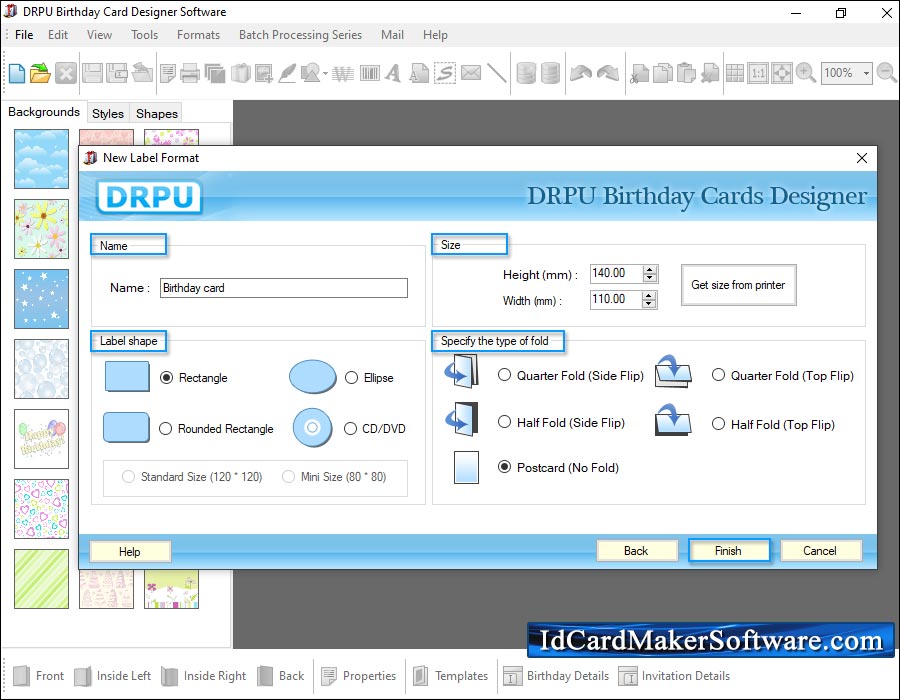This screenshot has height=700, width=900.
Task: Toggle the grid view icon
Action: pos(735,73)
